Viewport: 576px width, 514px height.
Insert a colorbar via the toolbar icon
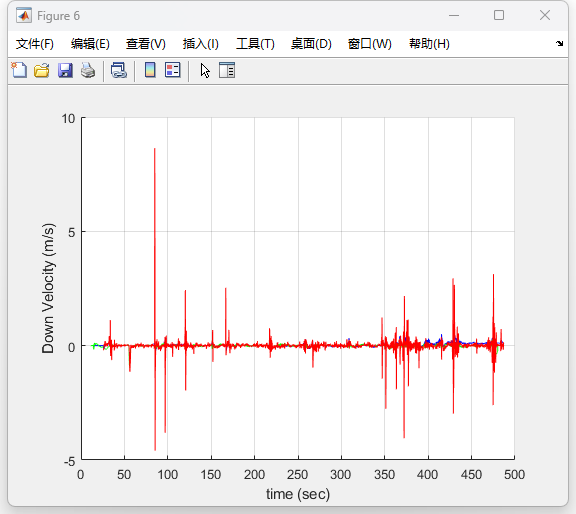pos(150,70)
